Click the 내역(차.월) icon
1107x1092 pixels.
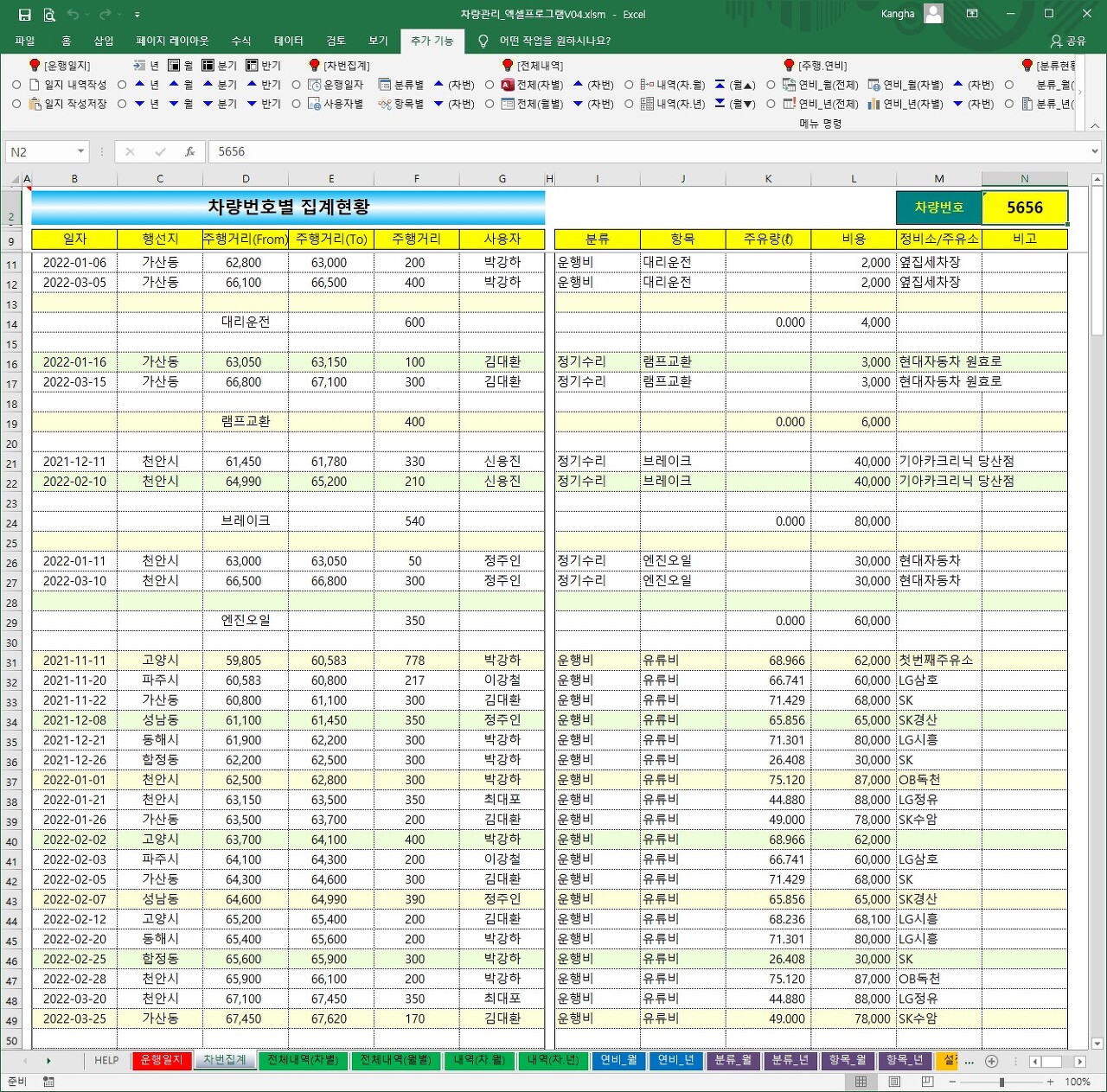(x=647, y=85)
